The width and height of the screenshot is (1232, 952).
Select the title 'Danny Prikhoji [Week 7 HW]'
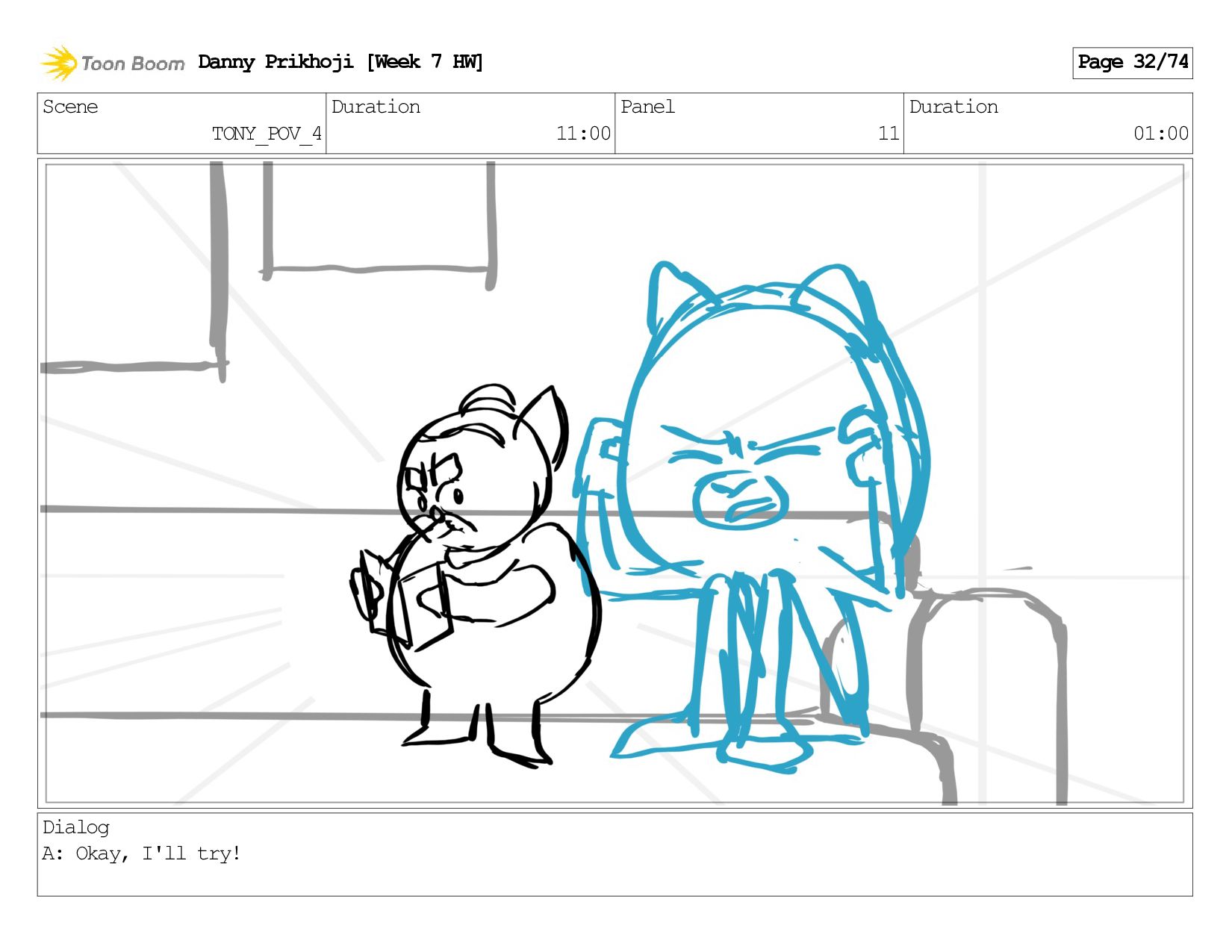340,62
